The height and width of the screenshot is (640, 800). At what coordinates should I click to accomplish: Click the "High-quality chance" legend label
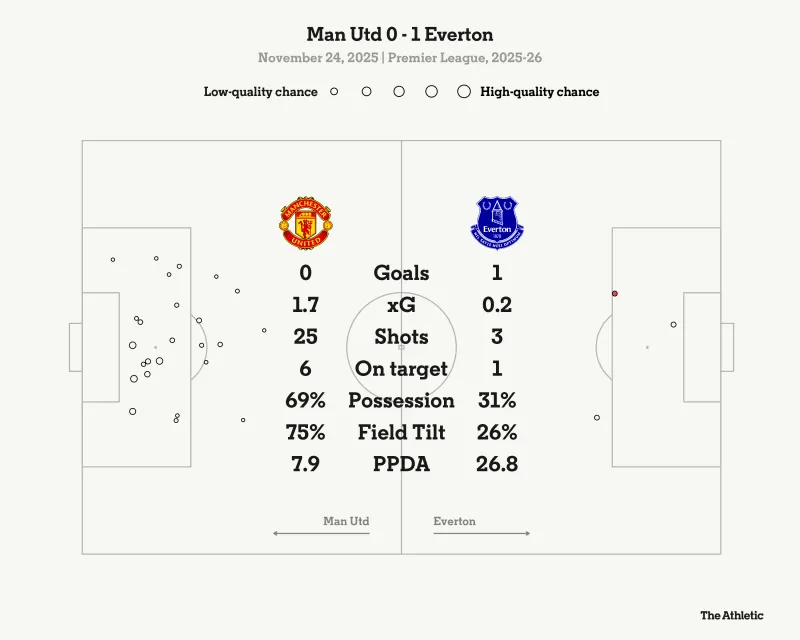pos(540,92)
